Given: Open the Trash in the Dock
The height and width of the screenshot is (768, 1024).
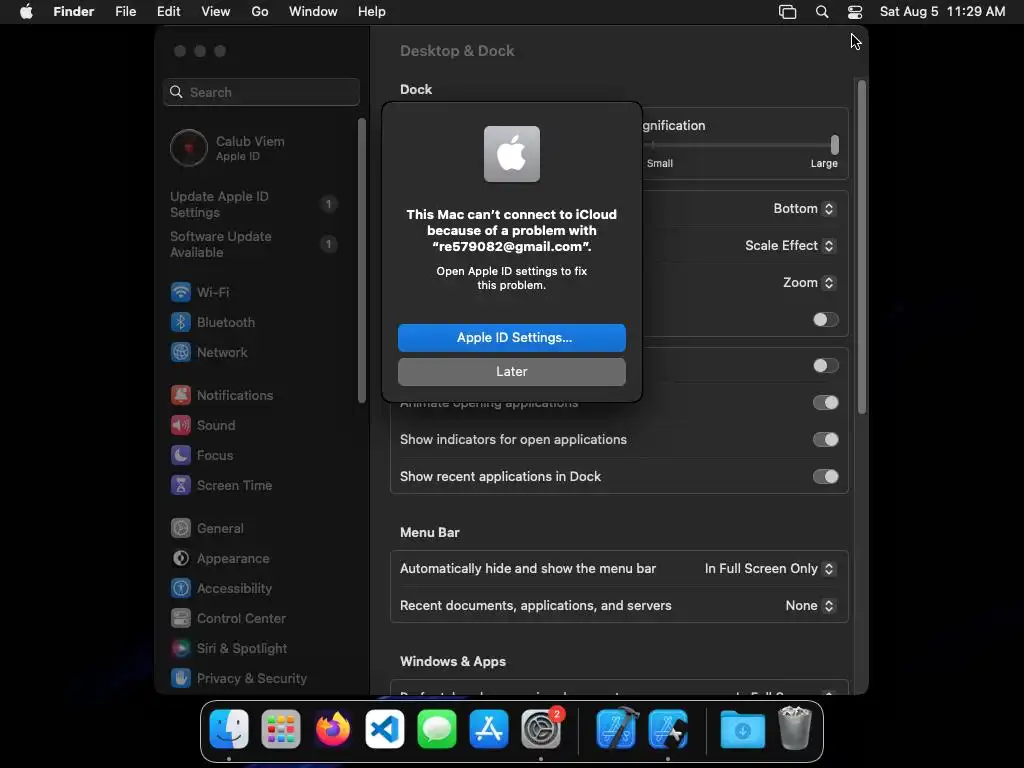Looking at the screenshot, I should [x=795, y=729].
